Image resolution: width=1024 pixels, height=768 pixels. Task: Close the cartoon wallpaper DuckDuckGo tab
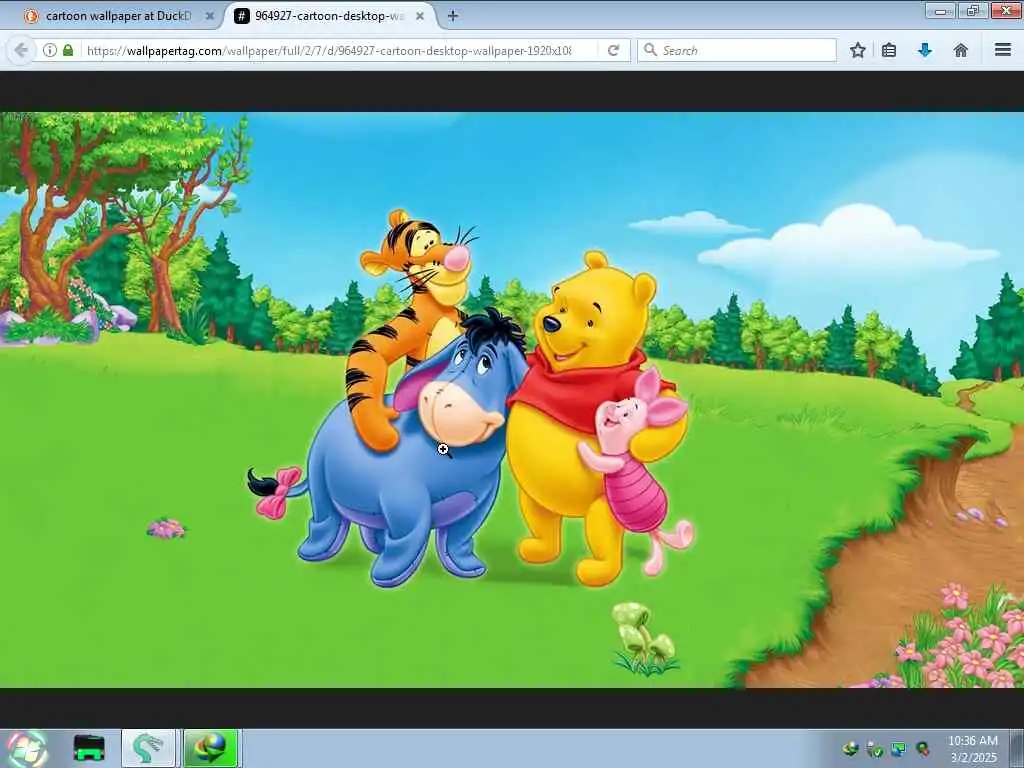[210, 16]
